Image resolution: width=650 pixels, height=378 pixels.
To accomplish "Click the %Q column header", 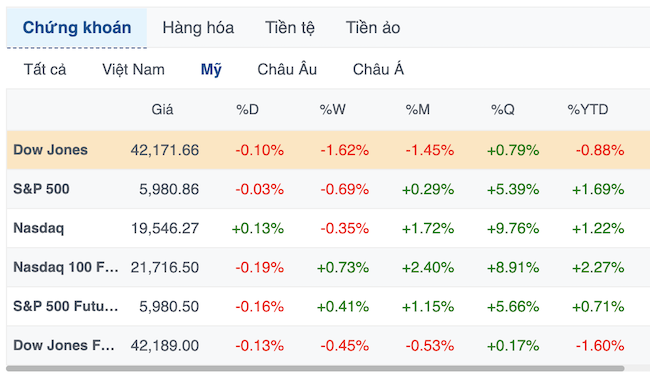I will click(x=503, y=109).
